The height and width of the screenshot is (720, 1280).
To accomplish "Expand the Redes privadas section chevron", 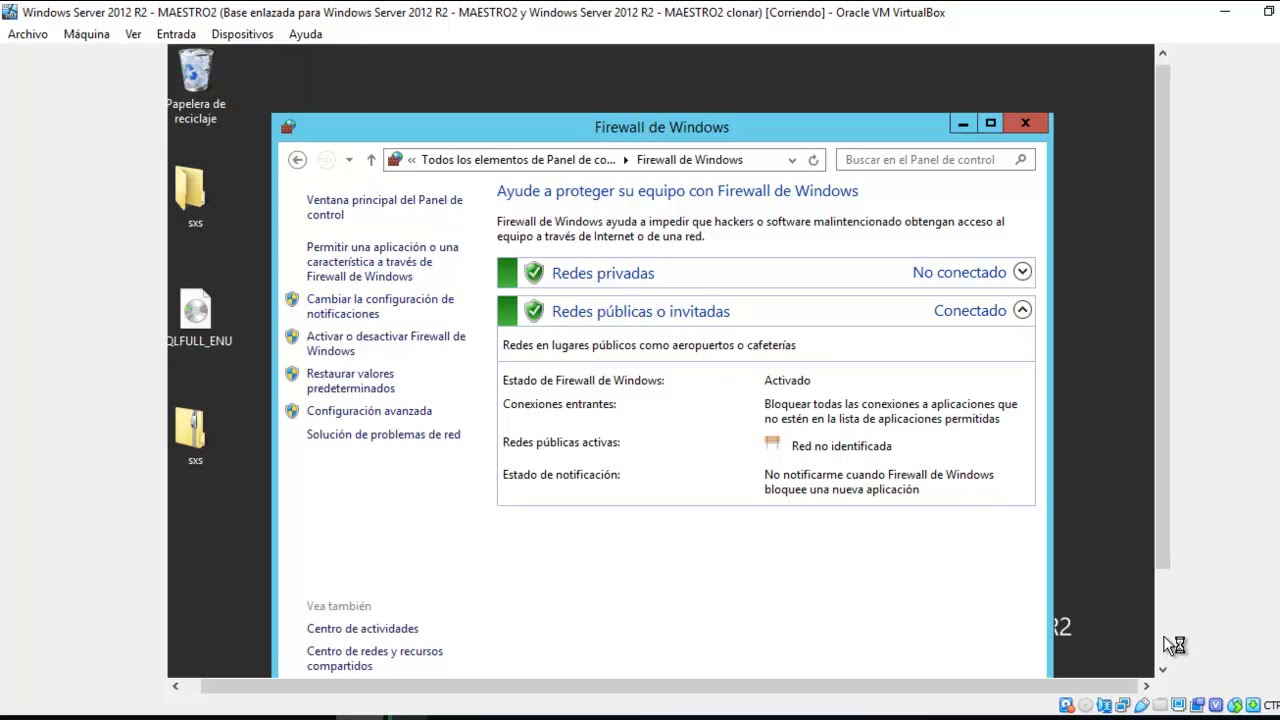I will [x=1022, y=271].
